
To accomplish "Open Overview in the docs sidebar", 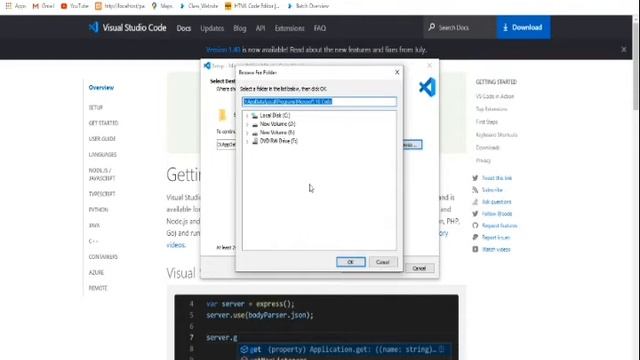I will click(x=101, y=88).
